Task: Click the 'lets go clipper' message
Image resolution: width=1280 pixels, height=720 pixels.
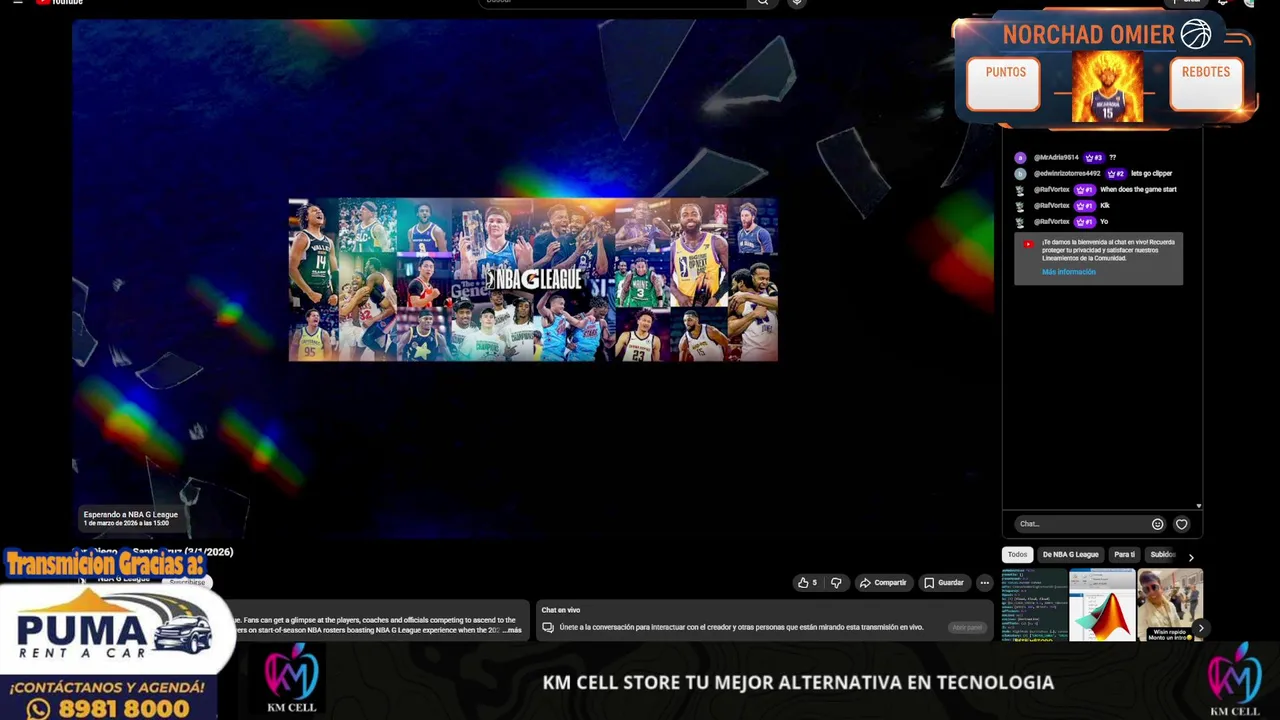Action: pos(1152,174)
